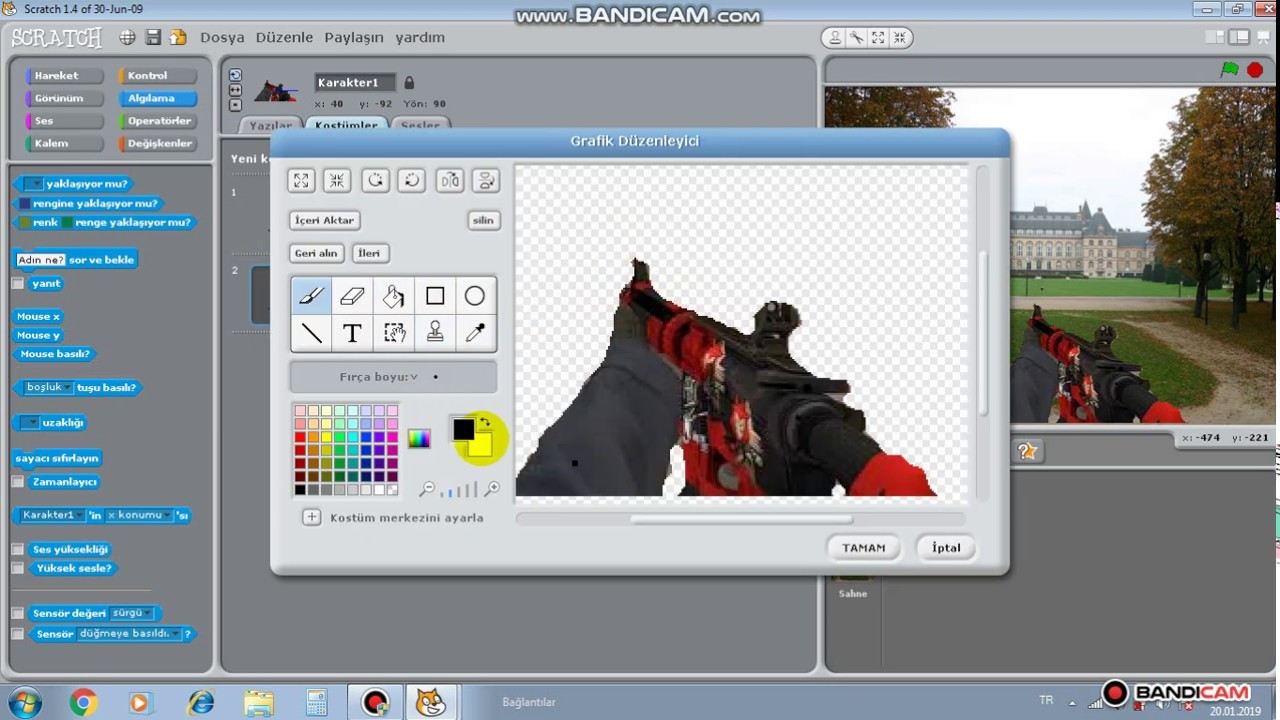Flip image horizontally

pyautogui.click(x=450, y=180)
